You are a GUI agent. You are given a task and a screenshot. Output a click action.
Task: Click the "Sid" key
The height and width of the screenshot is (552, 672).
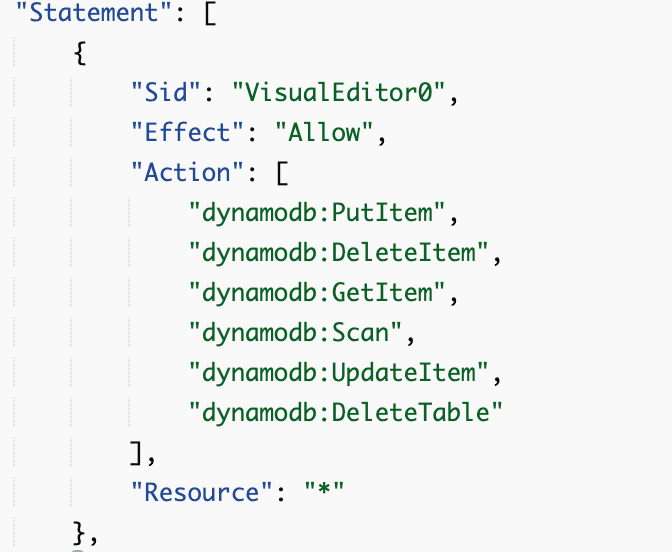pos(166,93)
